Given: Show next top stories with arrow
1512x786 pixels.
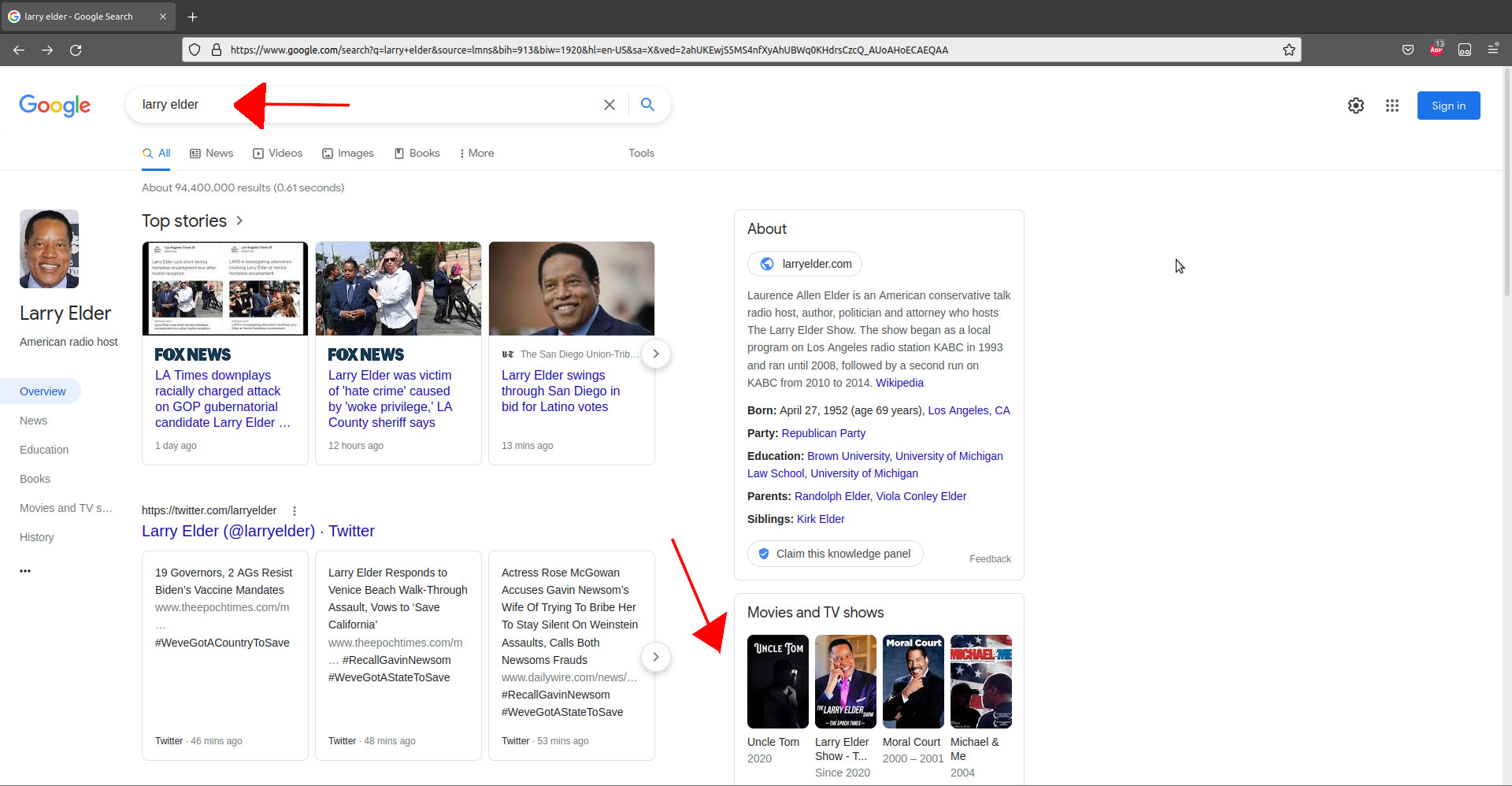Looking at the screenshot, I should 655,354.
